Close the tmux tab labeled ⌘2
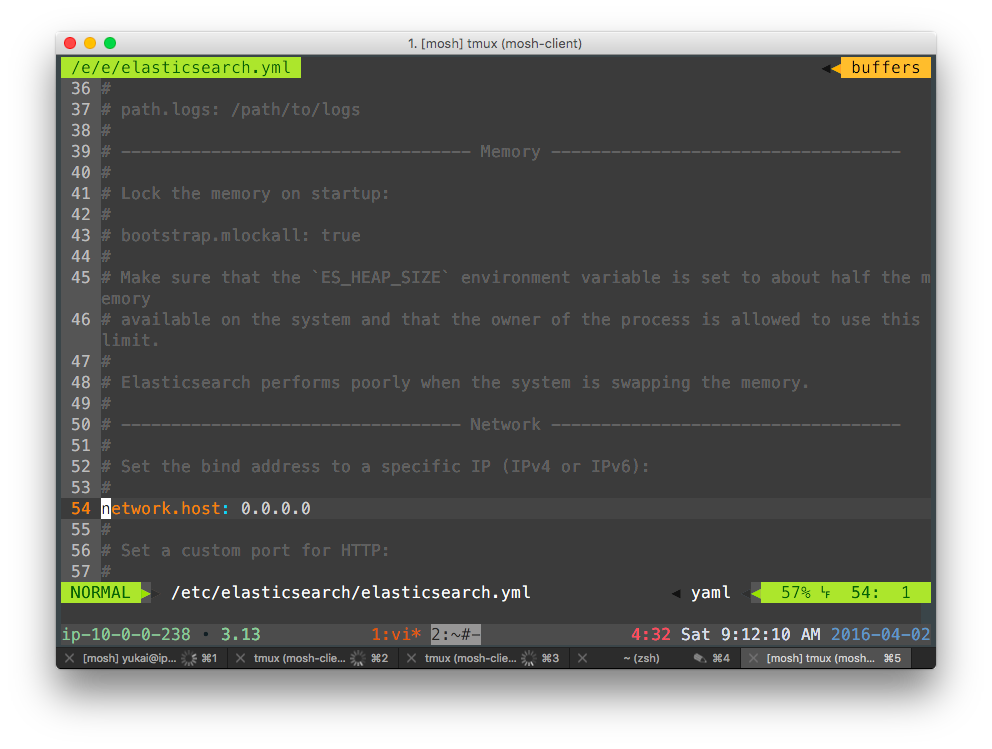 [240, 659]
